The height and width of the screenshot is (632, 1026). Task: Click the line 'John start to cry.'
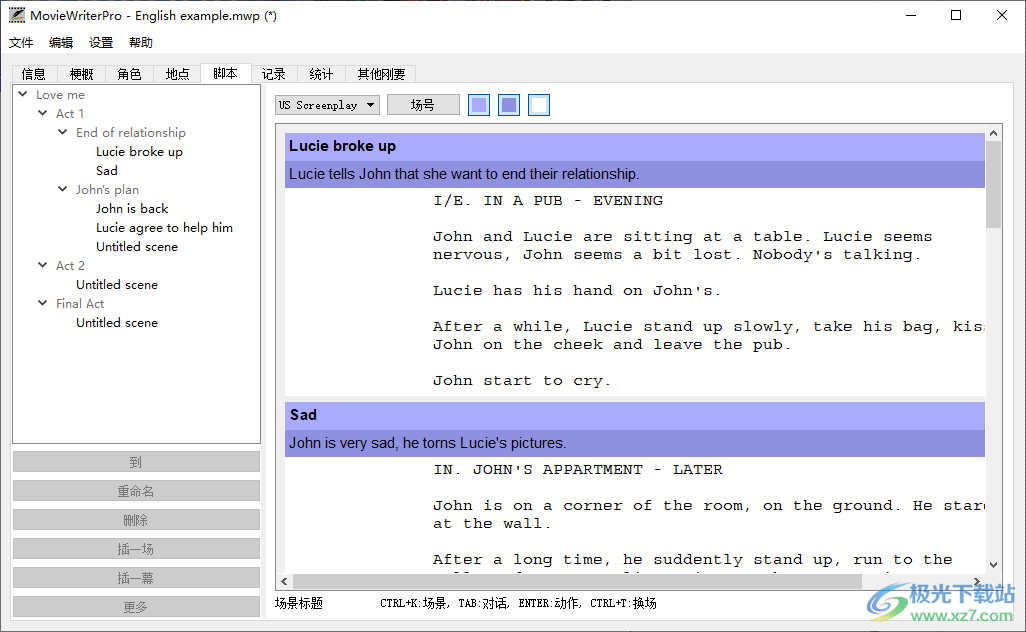pos(522,381)
